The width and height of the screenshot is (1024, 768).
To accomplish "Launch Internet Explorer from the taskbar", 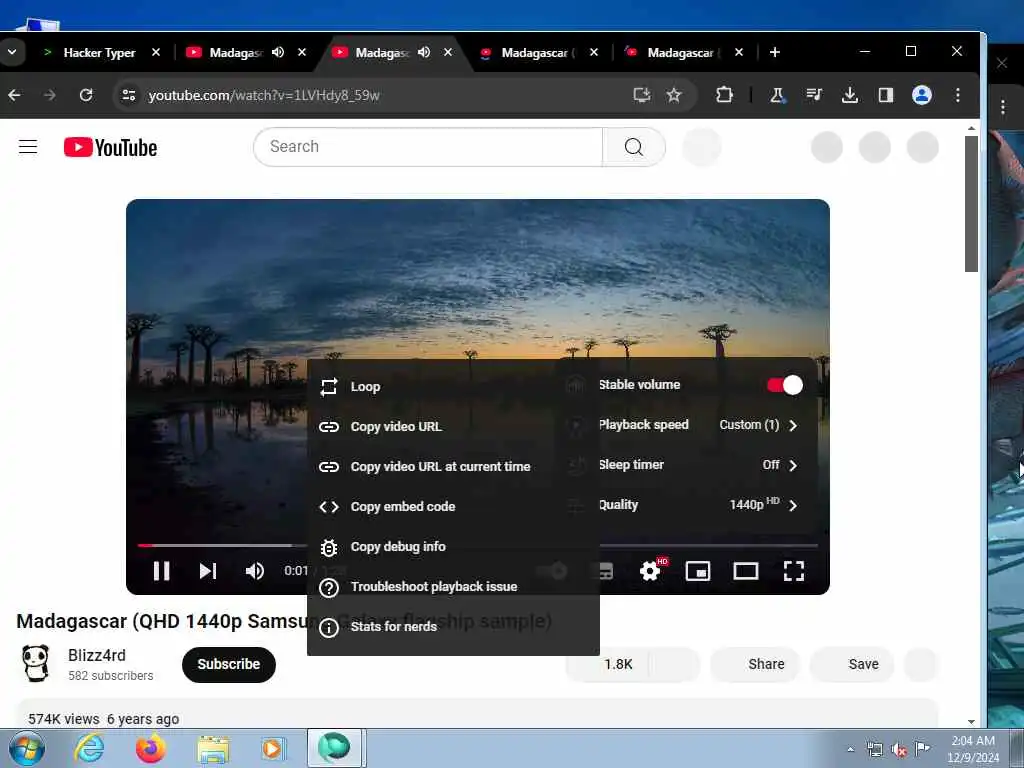I will [89, 748].
